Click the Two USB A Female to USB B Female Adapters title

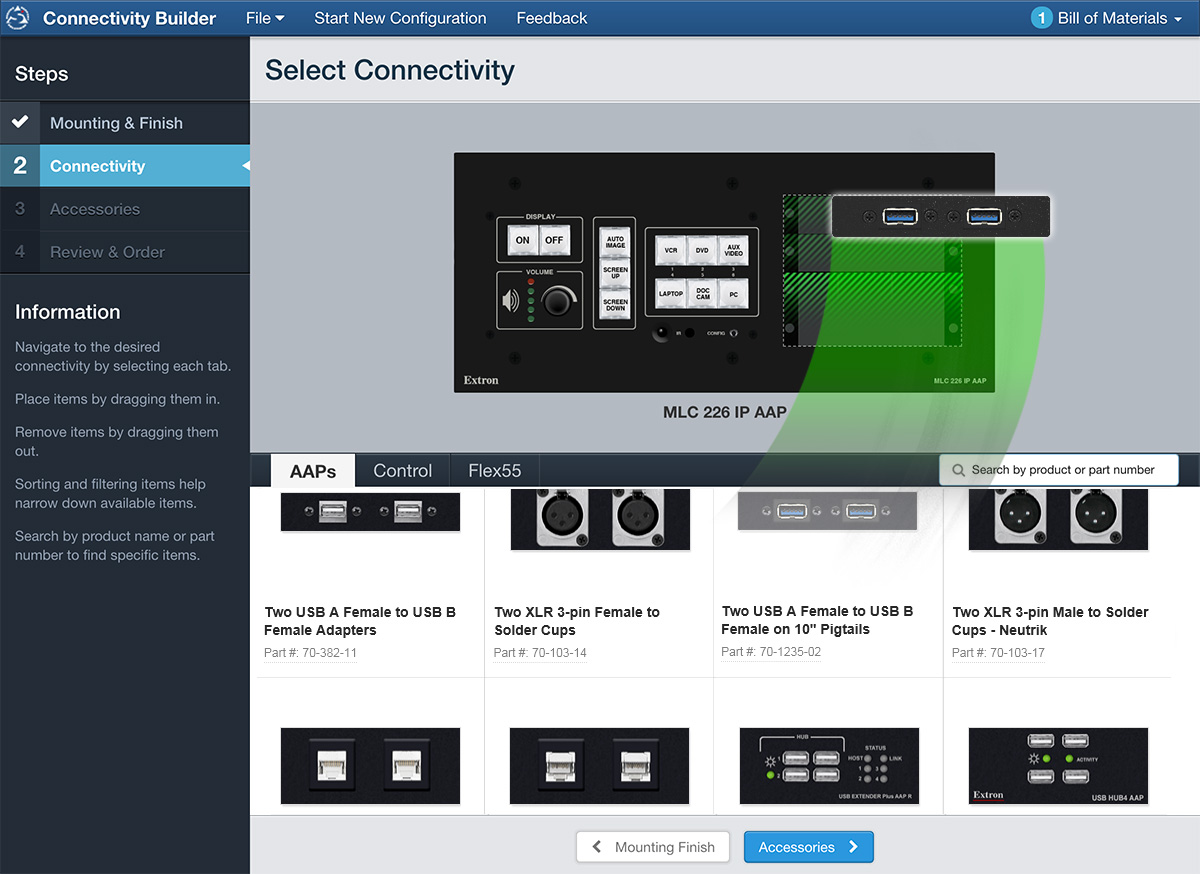click(x=360, y=621)
